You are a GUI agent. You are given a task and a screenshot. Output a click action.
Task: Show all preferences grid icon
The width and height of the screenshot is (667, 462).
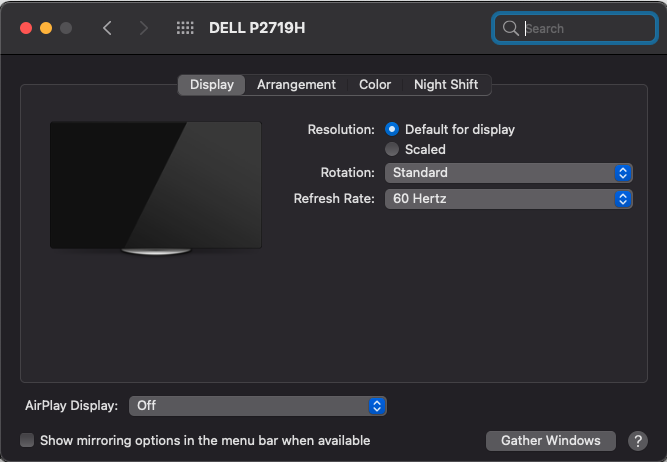(185, 28)
